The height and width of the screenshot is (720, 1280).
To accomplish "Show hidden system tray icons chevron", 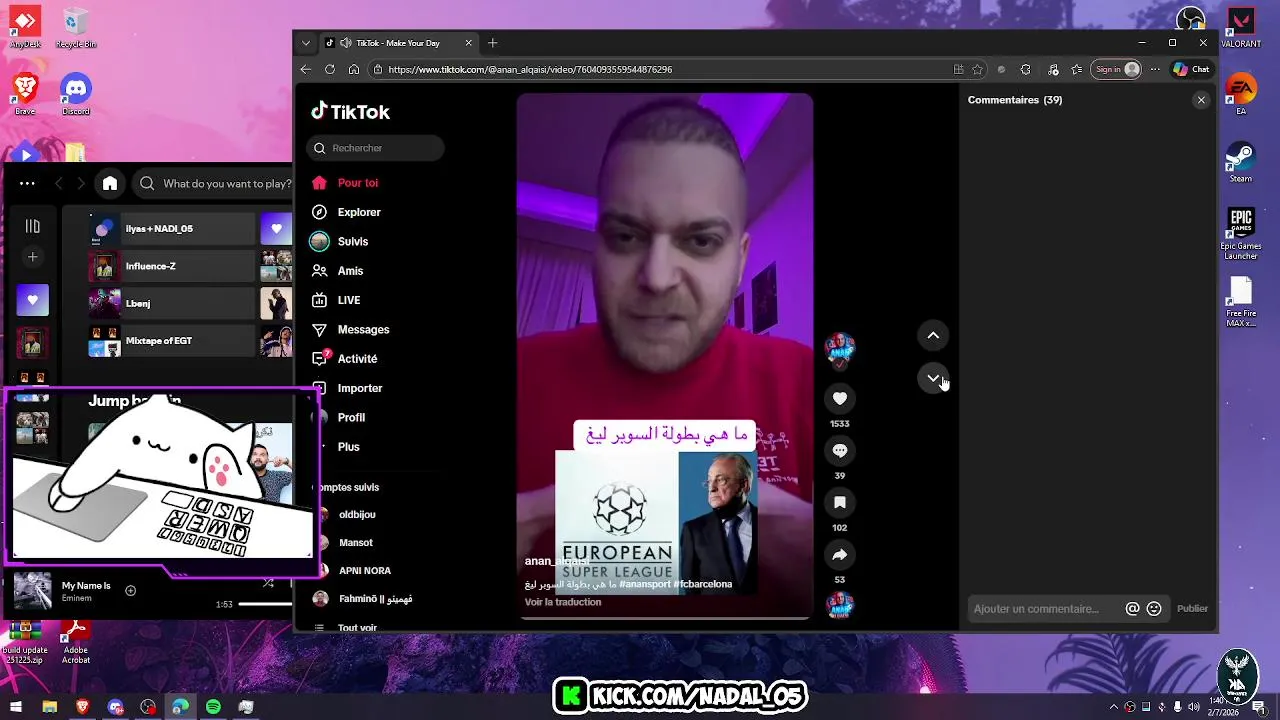I will 1114,707.
